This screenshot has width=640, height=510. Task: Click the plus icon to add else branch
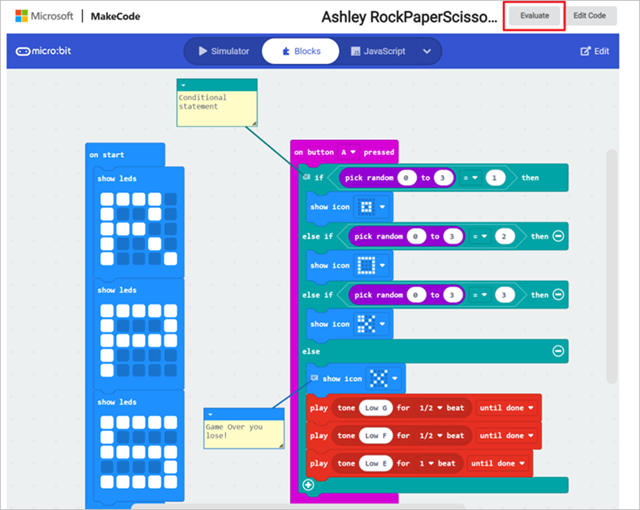(x=308, y=484)
